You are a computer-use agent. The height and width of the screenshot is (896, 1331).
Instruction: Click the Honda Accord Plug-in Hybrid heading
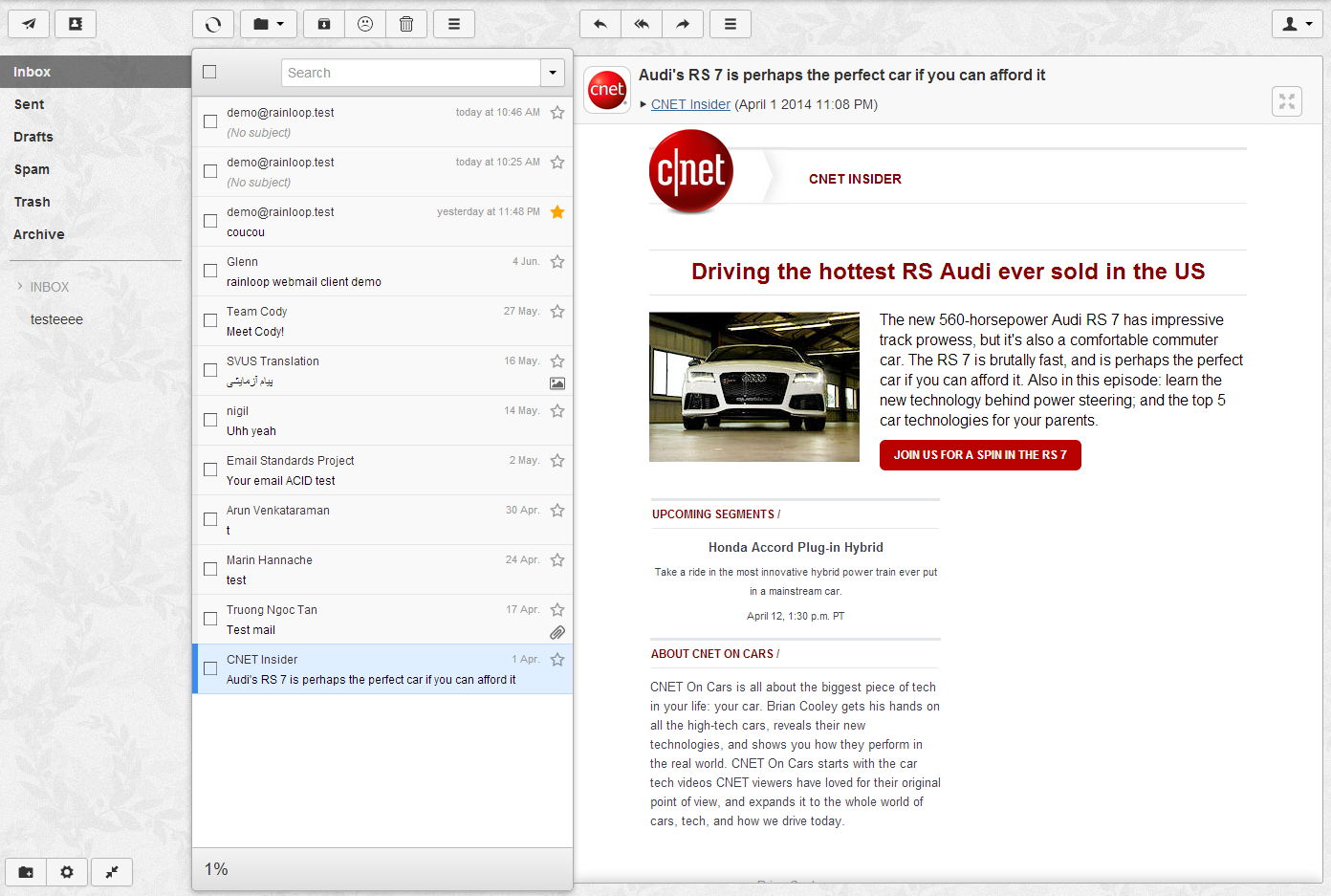point(796,547)
